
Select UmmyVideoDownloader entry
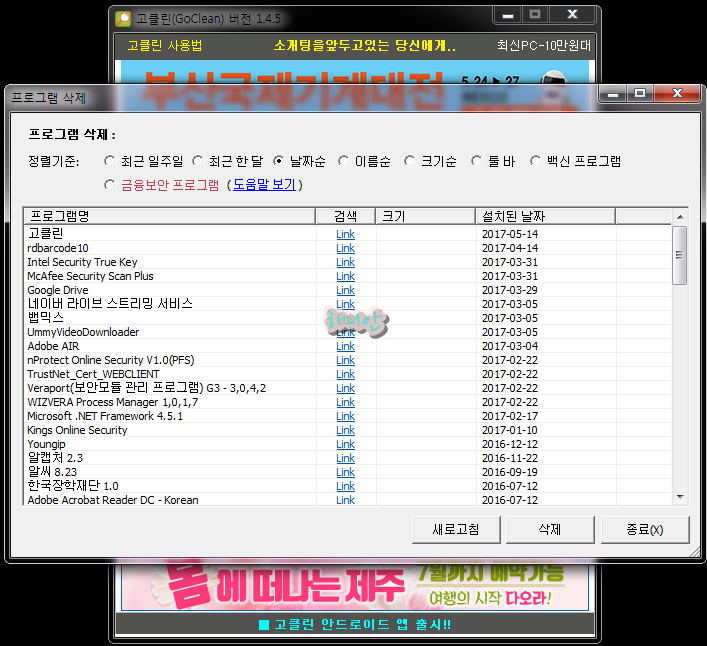[83, 332]
